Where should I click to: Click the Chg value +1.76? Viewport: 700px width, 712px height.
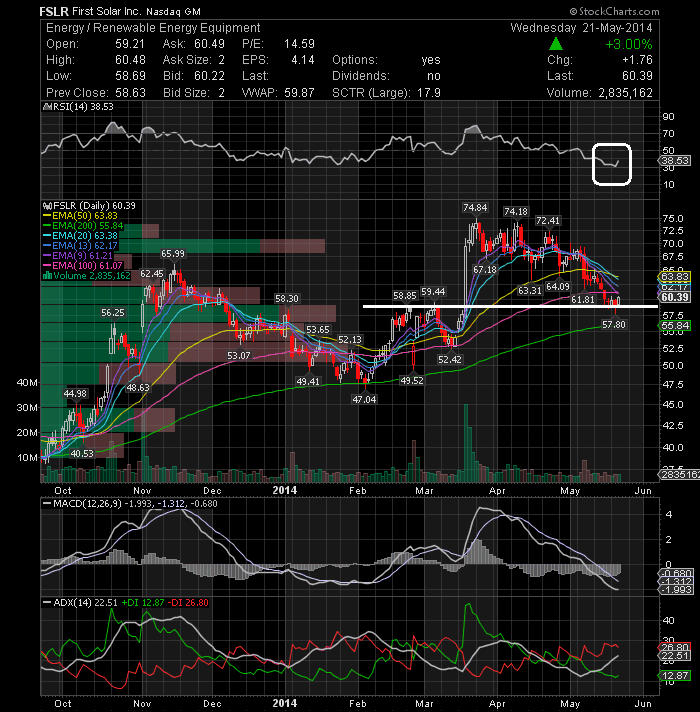[x=637, y=60]
